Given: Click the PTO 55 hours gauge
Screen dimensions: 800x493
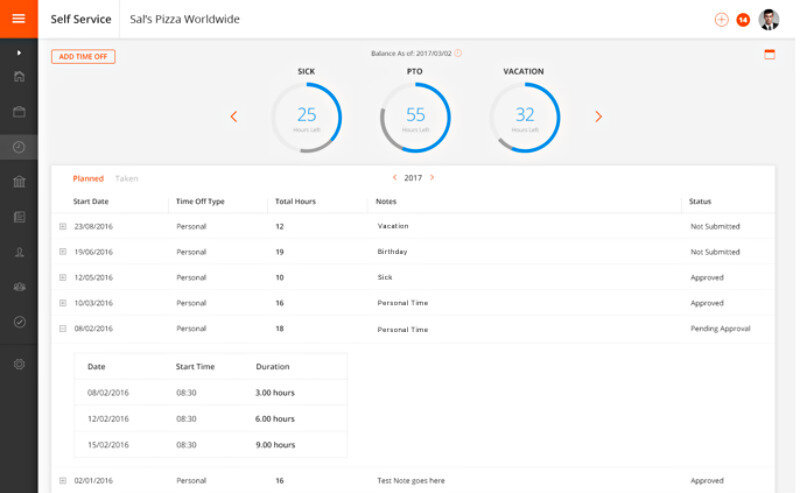Looking at the screenshot, I should (415, 117).
